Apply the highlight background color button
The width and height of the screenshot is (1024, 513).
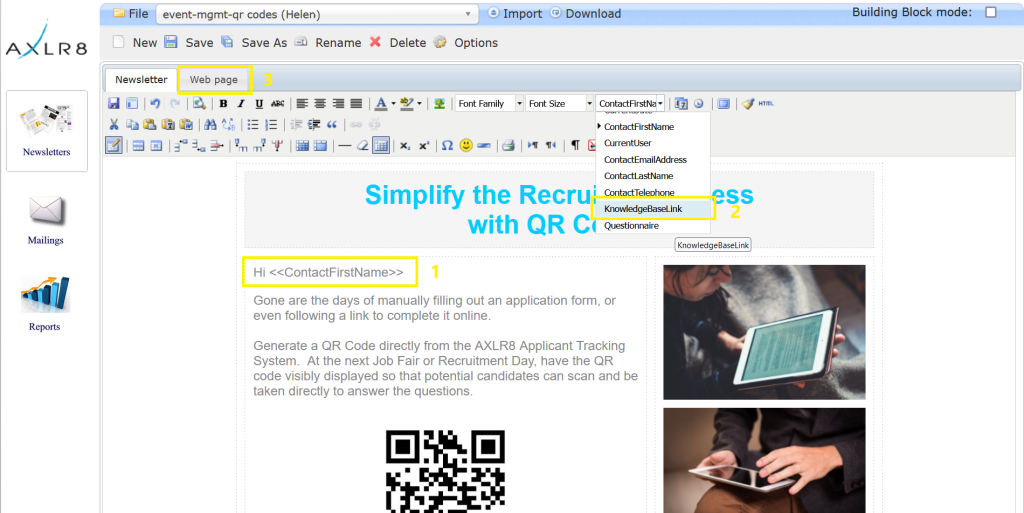(x=406, y=103)
